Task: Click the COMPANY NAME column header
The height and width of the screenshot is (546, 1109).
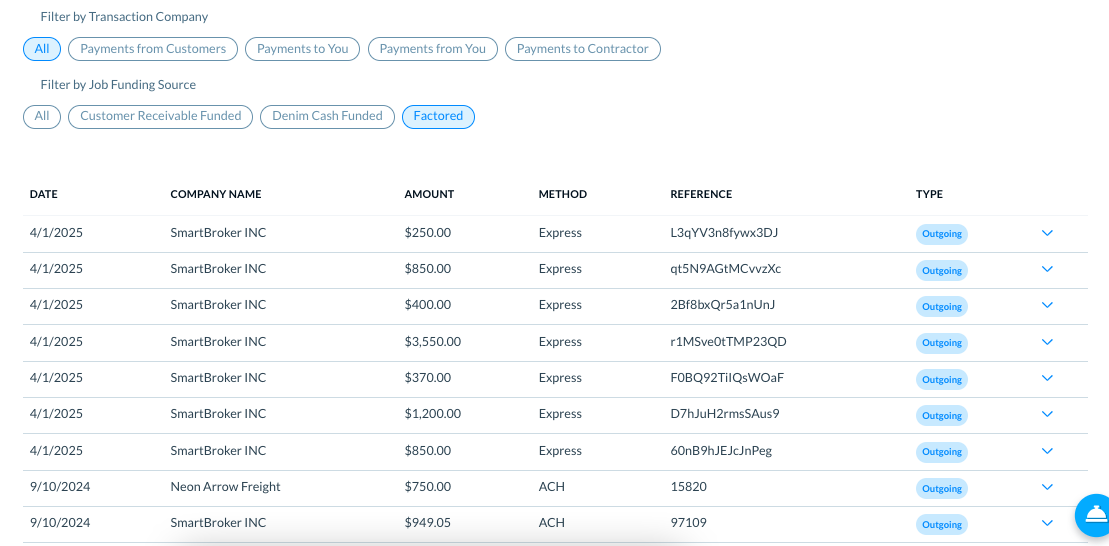Action: [215, 194]
